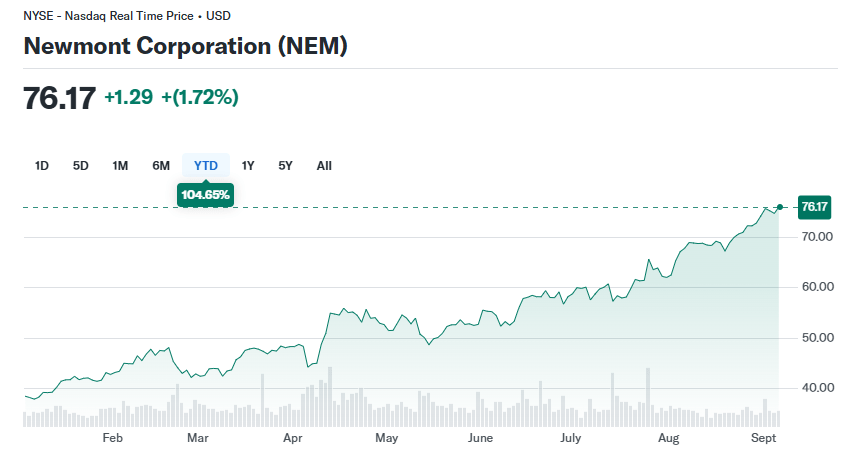This screenshot has height=468, width=850.
Task: Display the All time range
Action: click(x=324, y=166)
